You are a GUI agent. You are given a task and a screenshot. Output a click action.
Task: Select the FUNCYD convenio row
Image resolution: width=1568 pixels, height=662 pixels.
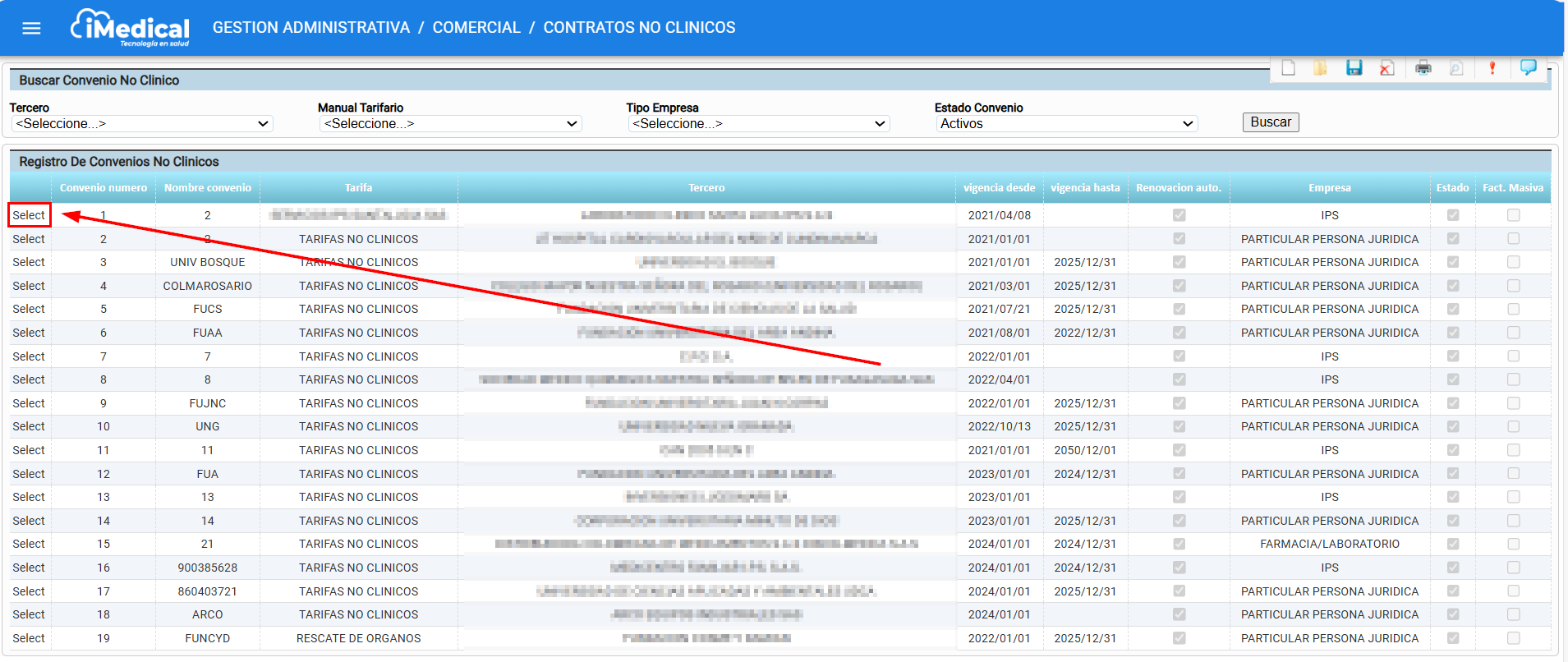[x=29, y=638]
